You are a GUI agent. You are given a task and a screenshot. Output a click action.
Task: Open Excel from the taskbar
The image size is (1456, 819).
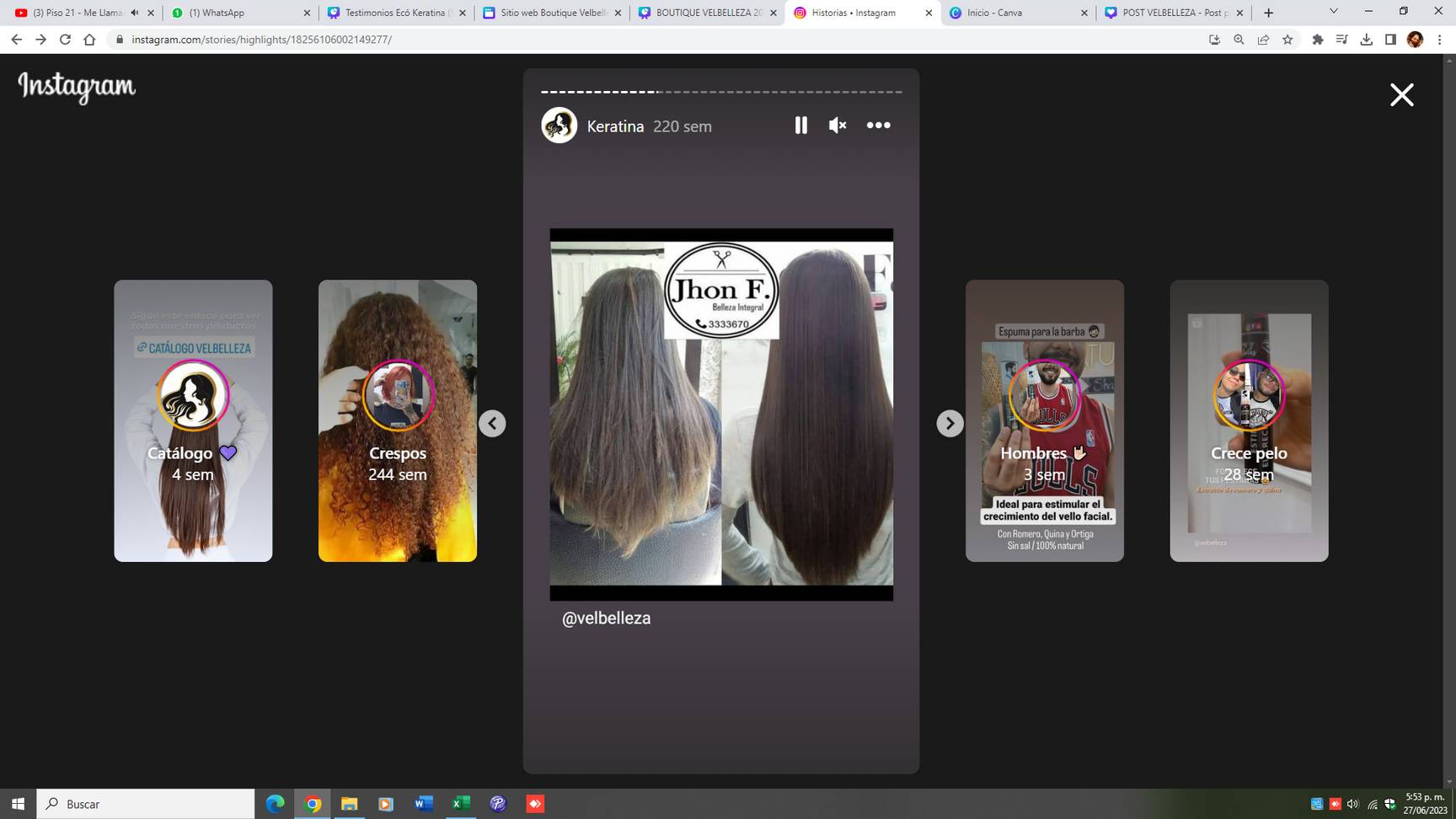click(461, 804)
